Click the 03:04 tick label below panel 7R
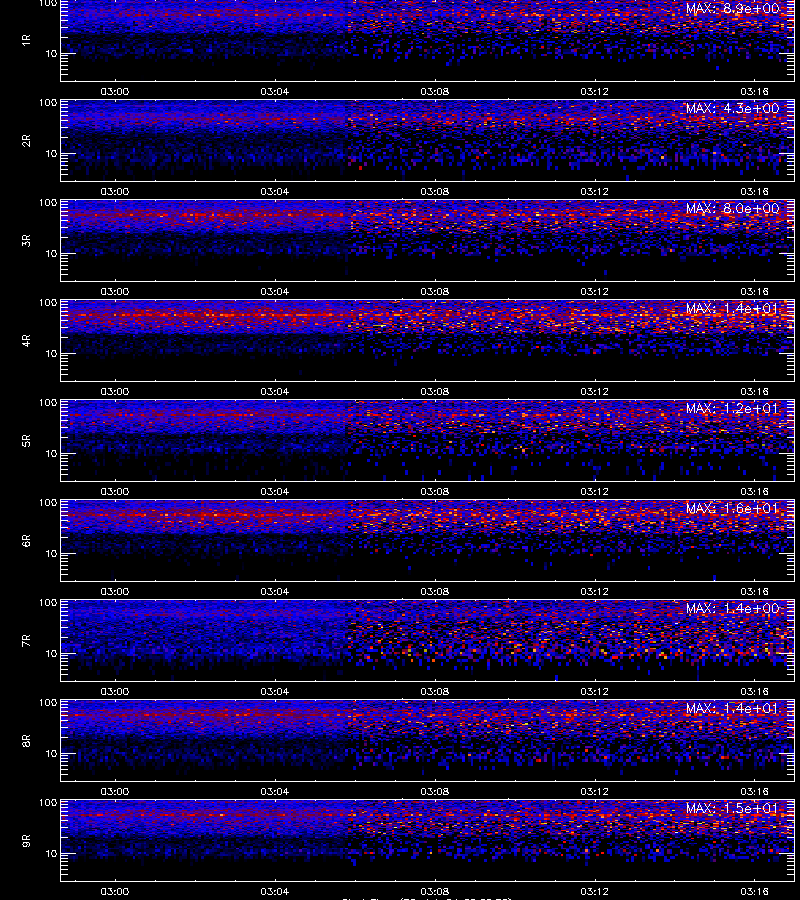The image size is (800, 900). [x=275, y=691]
